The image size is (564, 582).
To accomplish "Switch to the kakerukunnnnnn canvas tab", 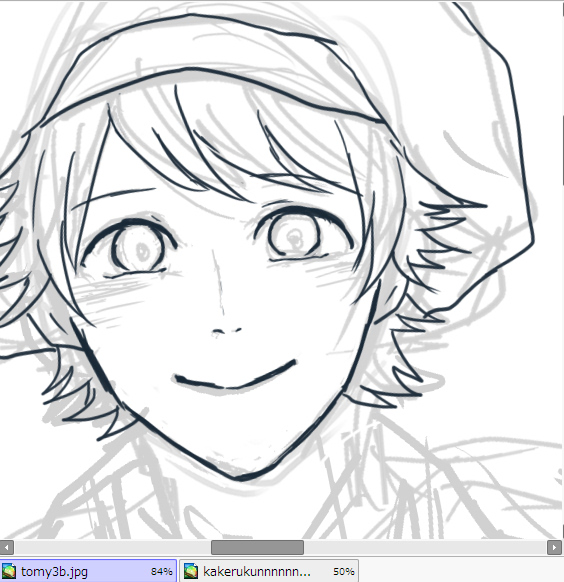I will (269, 571).
